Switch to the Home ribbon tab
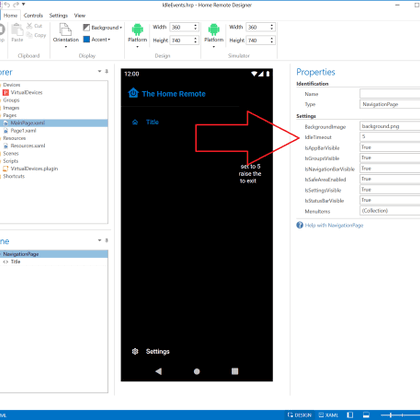420x420 pixels. 10,16
